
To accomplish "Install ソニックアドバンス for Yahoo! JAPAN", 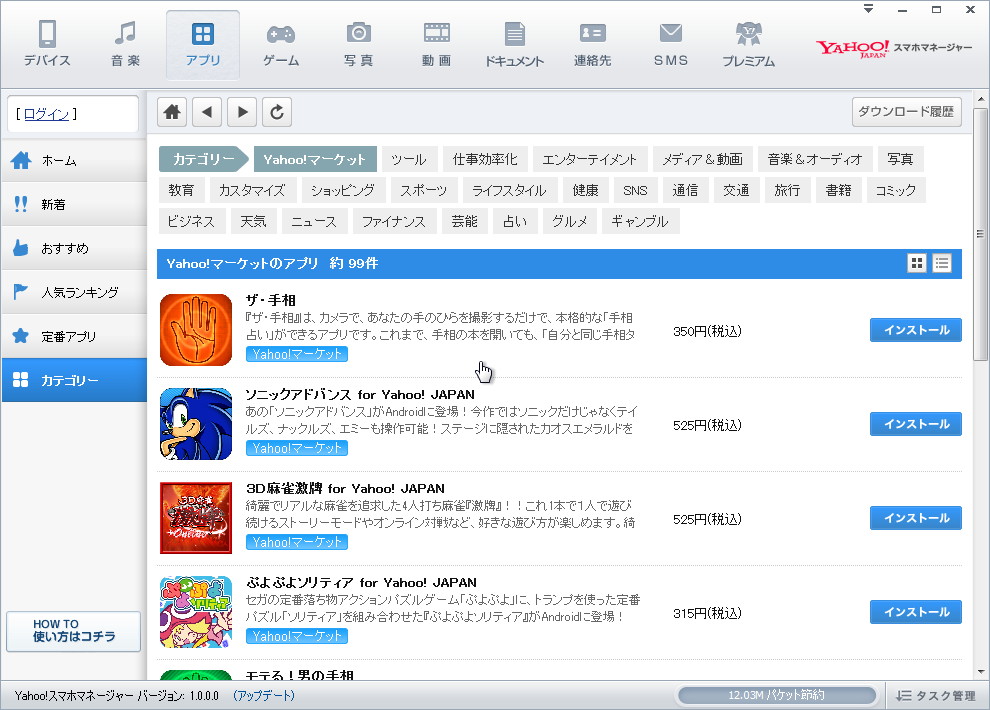I will pos(915,424).
